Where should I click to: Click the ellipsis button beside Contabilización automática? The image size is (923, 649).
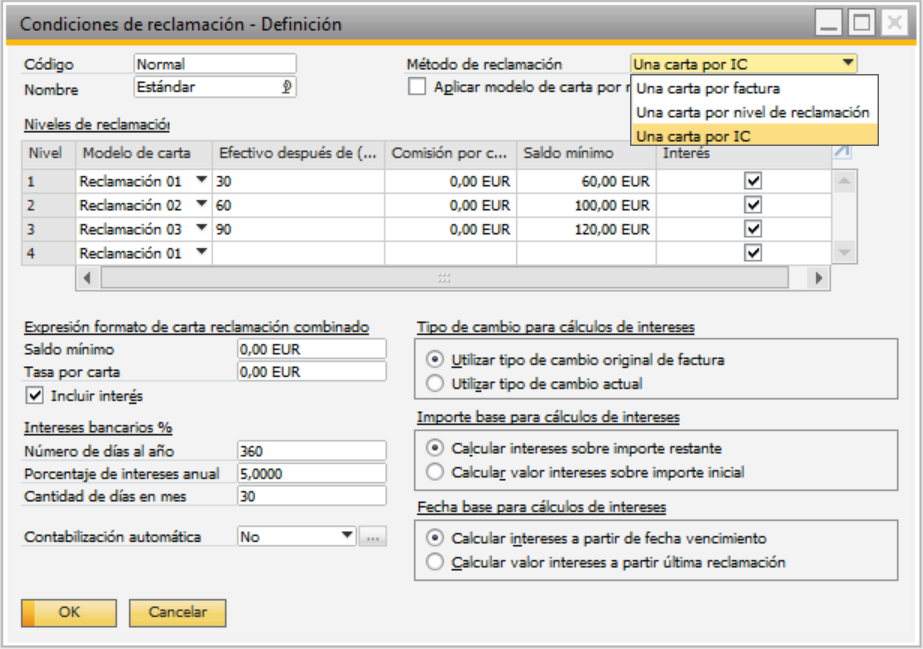[x=373, y=537]
